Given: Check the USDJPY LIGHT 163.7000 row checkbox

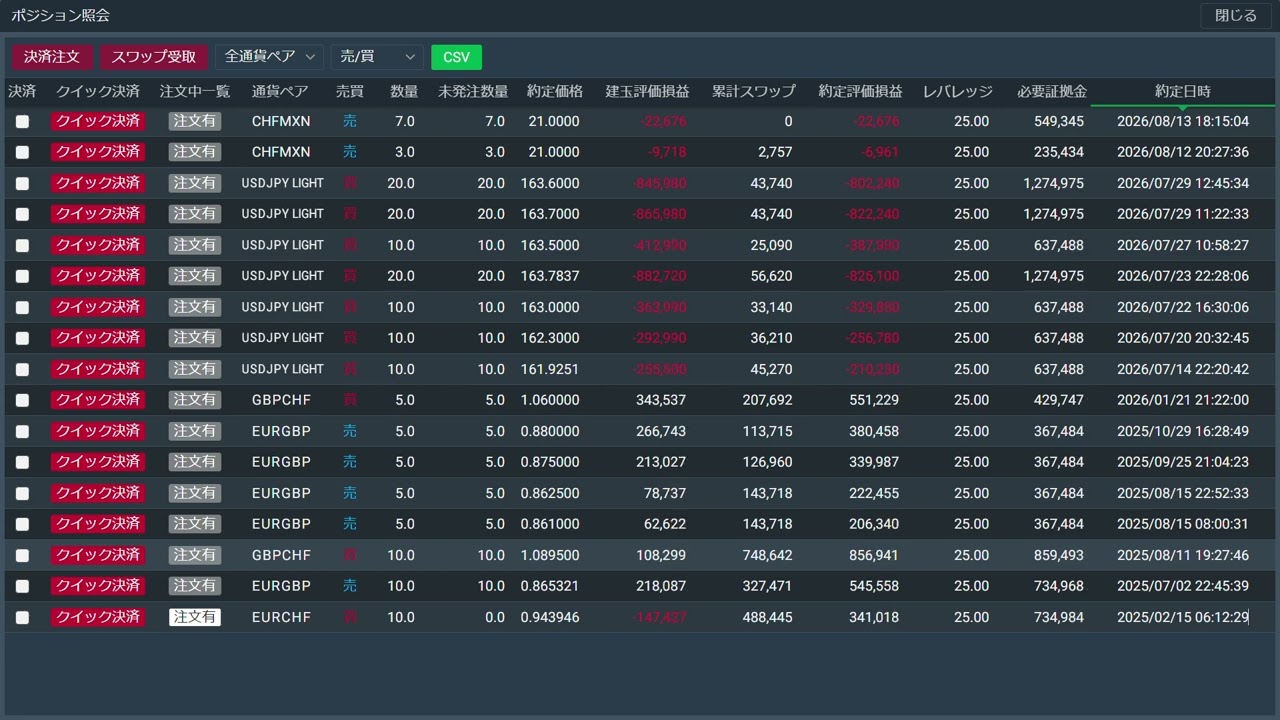Looking at the screenshot, I should (22, 215).
